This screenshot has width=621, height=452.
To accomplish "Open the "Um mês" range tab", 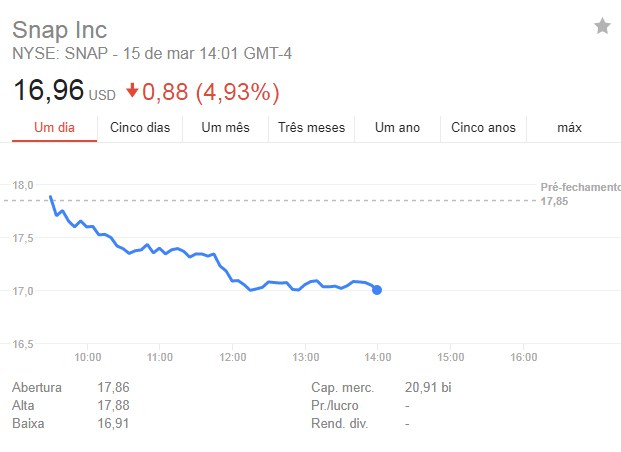I will tap(225, 128).
